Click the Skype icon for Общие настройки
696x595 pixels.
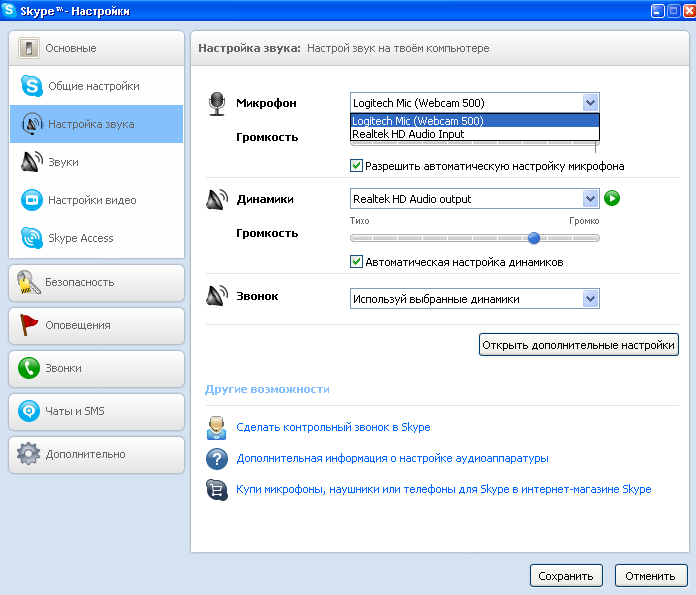pos(31,86)
